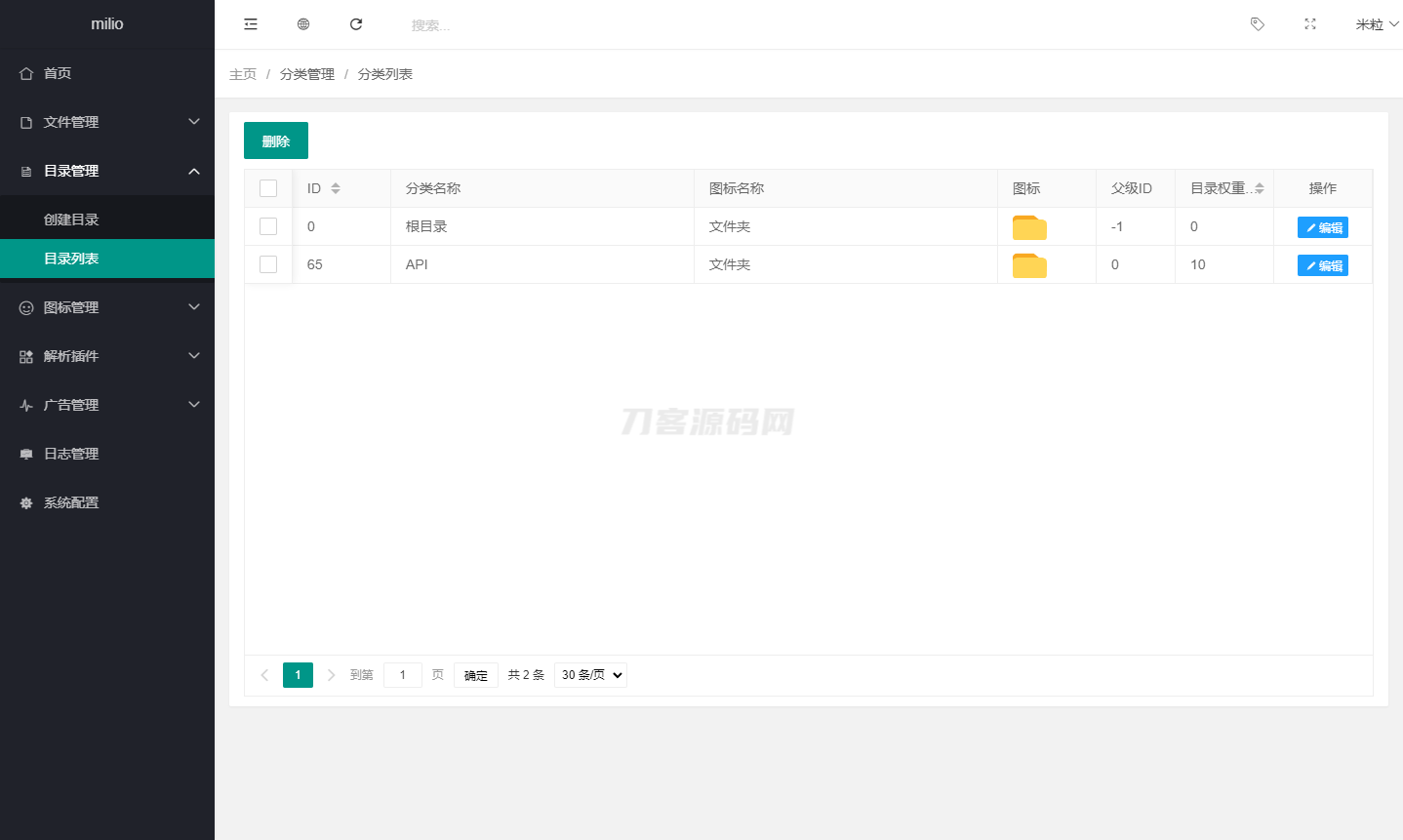Click the refresh icon in the top bar
This screenshot has width=1403, height=840.
(356, 23)
